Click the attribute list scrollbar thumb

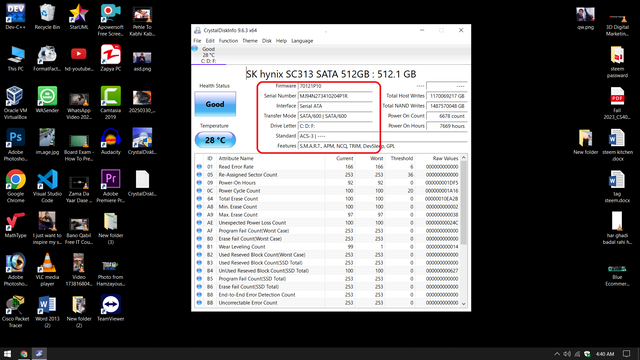pyautogui.click(x=463, y=202)
